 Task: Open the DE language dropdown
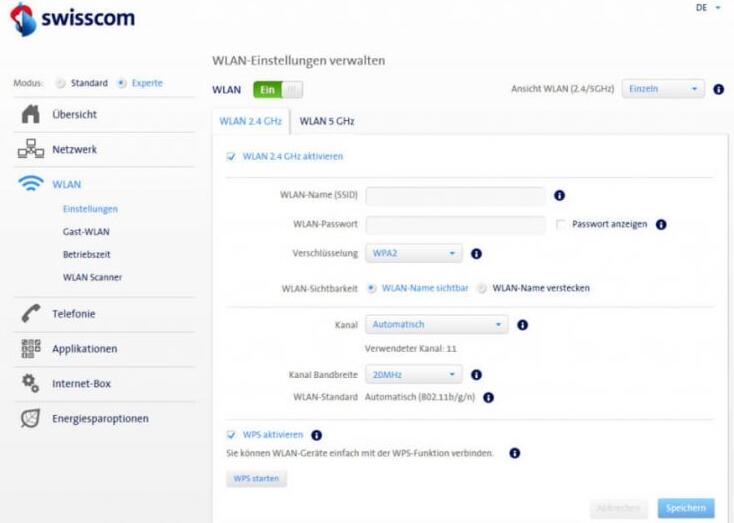(x=708, y=7)
